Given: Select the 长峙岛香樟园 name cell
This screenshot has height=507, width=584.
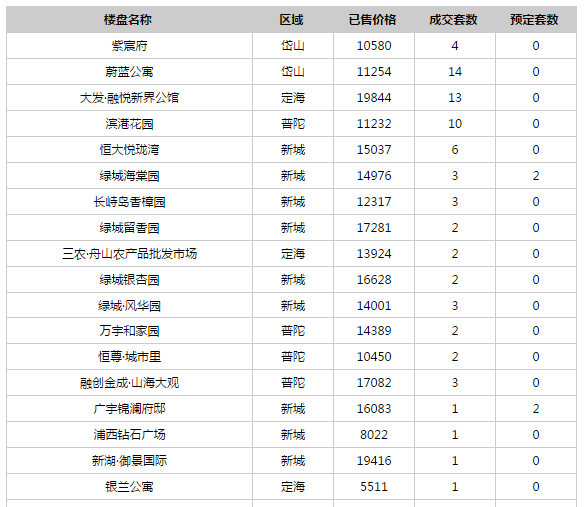Looking at the screenshot, I should (x=129, y=202).
